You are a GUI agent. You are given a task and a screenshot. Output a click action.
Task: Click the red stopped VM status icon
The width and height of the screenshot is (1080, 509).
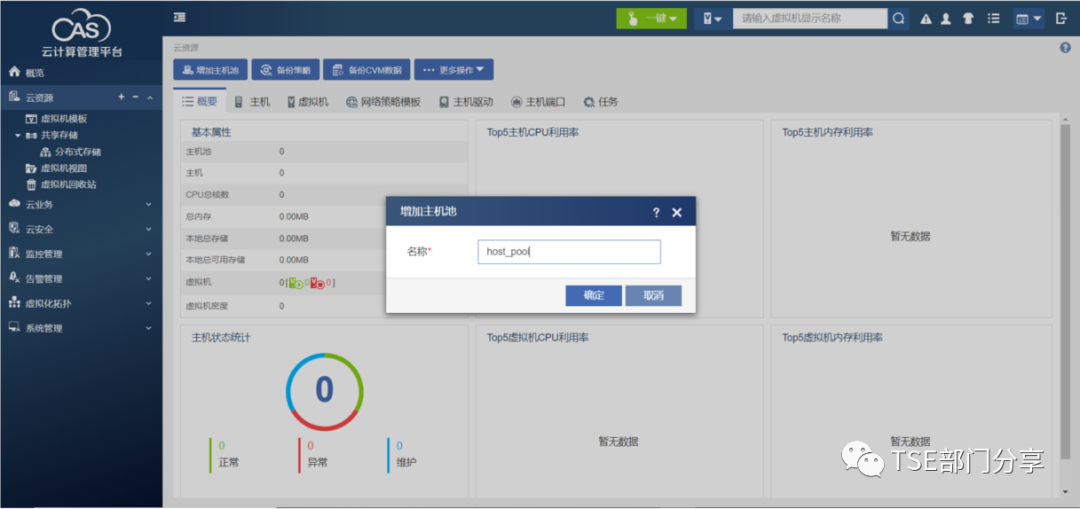click(318, 283)
